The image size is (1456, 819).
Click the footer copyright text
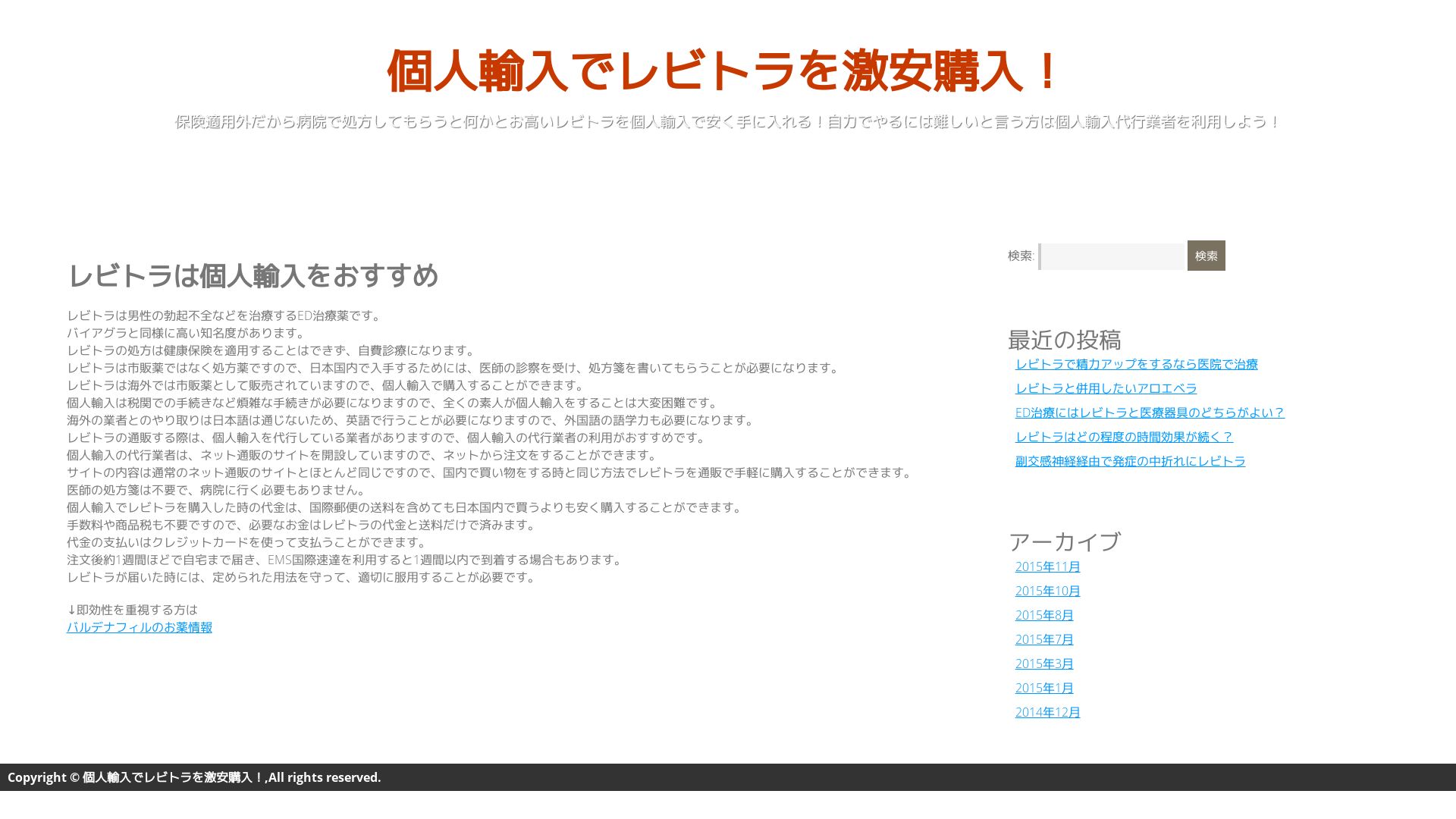click(194, 777)
